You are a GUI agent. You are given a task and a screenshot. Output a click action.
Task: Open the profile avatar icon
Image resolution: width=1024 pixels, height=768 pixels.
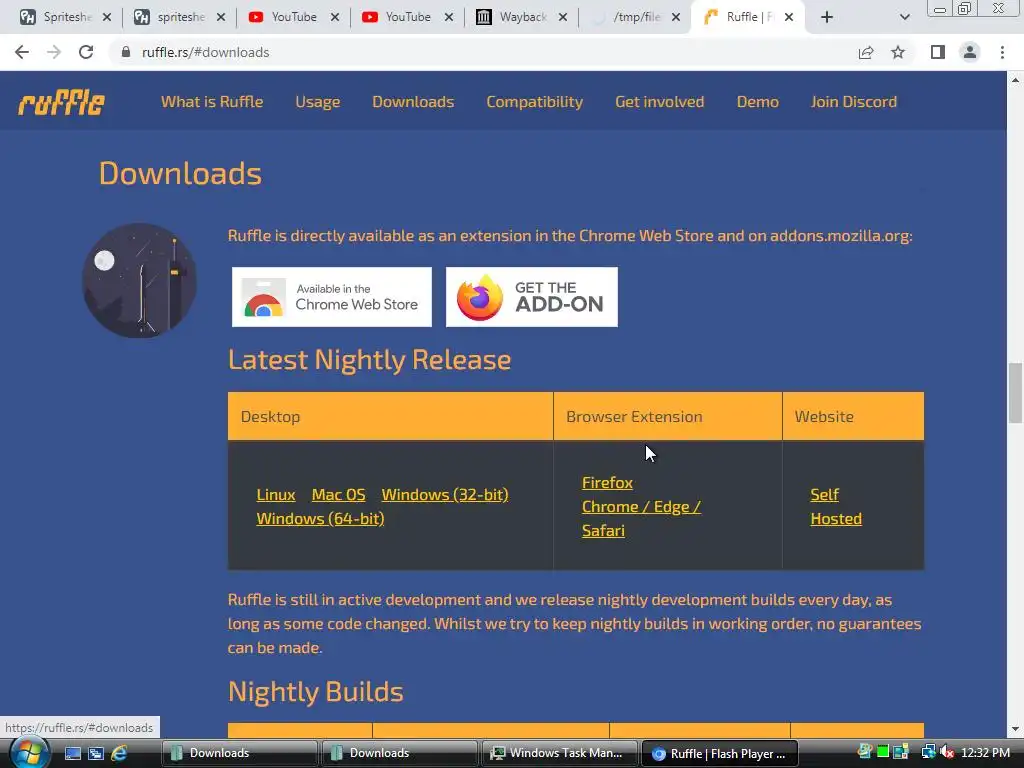[970, 52]
